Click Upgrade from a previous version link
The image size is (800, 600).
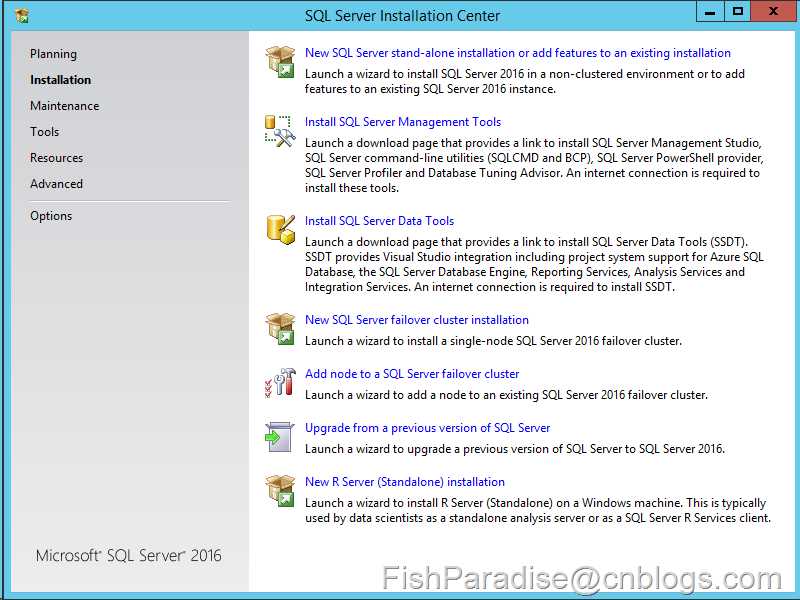[x=428, y=428]
